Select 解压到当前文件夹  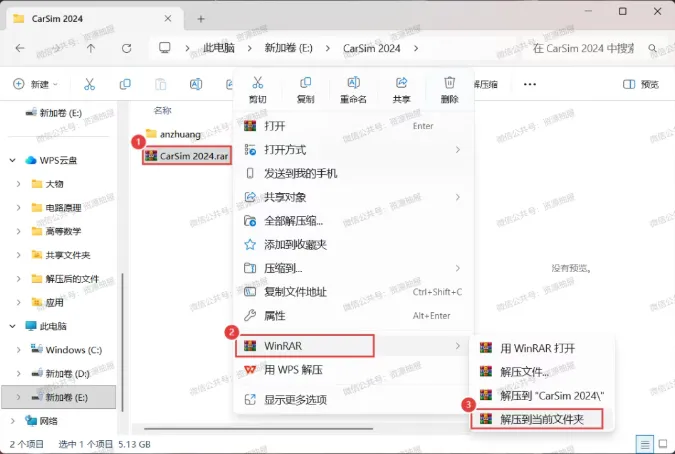[542, 419]
